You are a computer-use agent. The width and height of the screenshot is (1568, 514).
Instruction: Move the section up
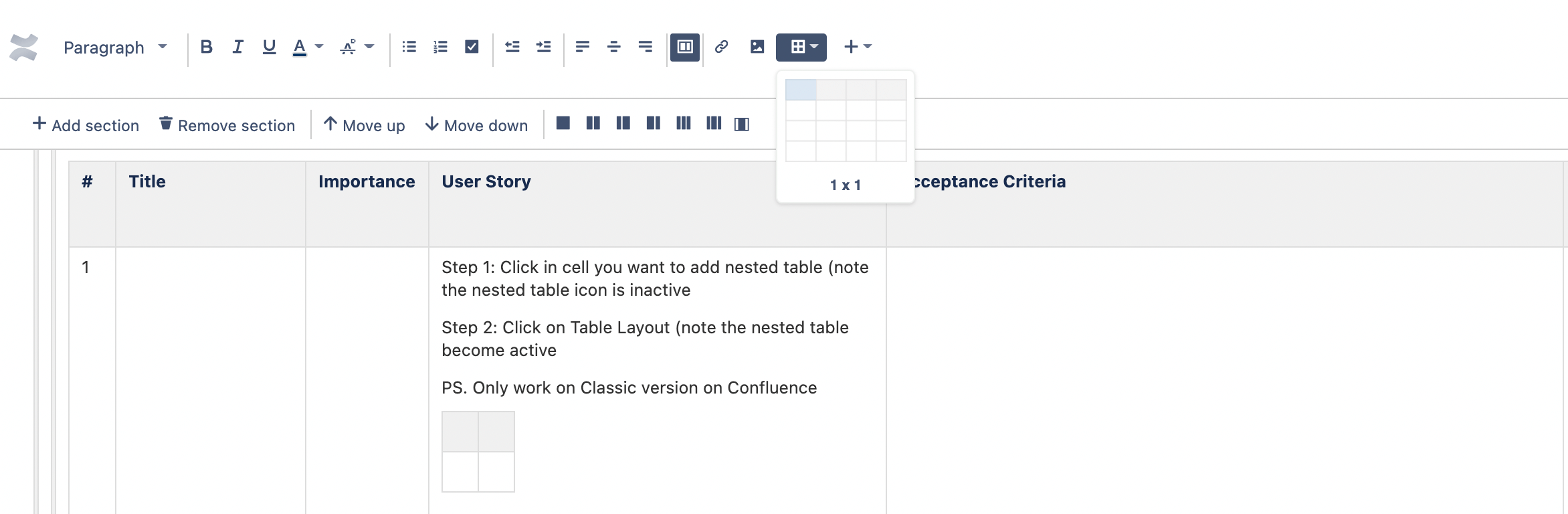[x=364, y=125]
